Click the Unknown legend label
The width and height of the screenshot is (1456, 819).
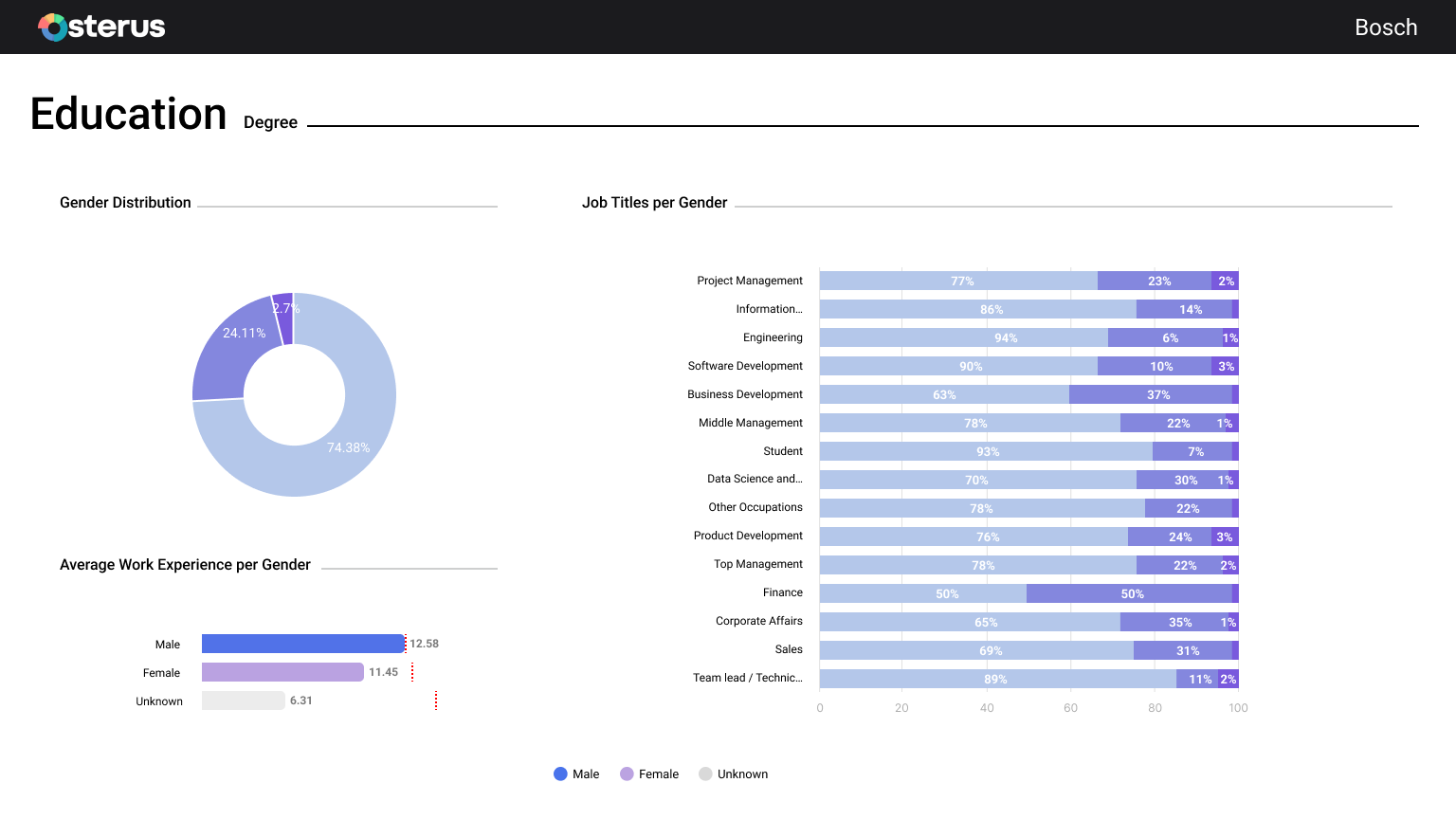click(x=743, y=774)
